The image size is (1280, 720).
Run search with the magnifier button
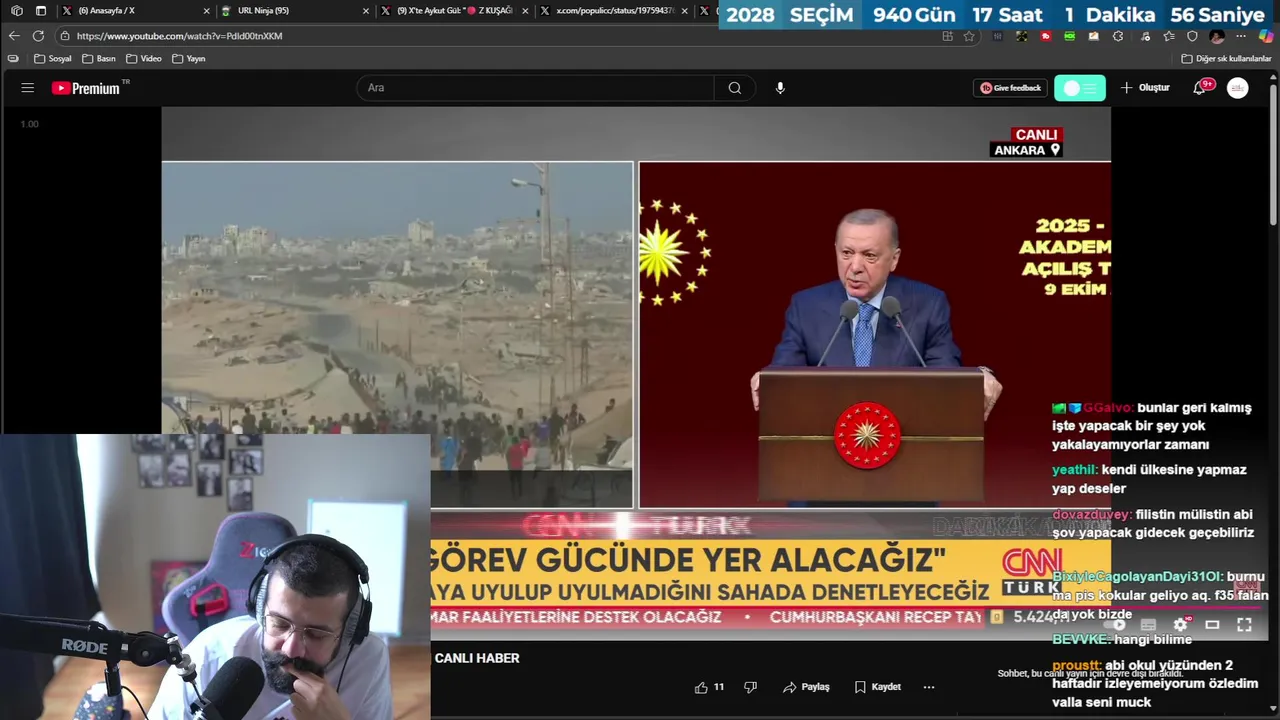tap(735, 88)
